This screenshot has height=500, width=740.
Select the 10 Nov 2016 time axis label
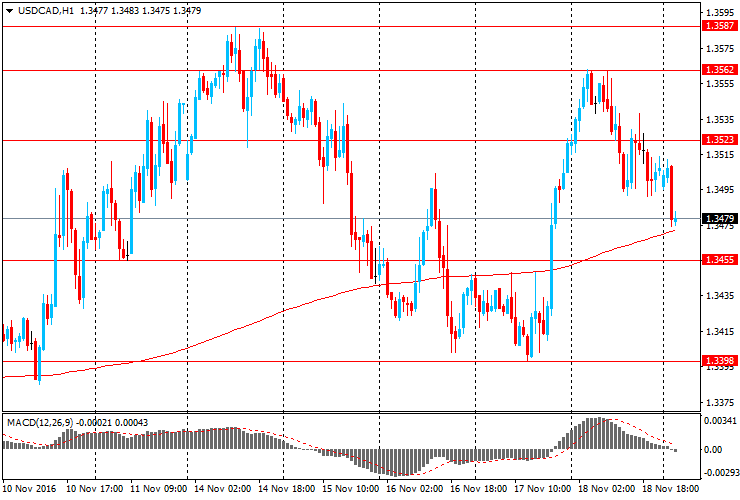pyautogui.click(x=29, y=488)
